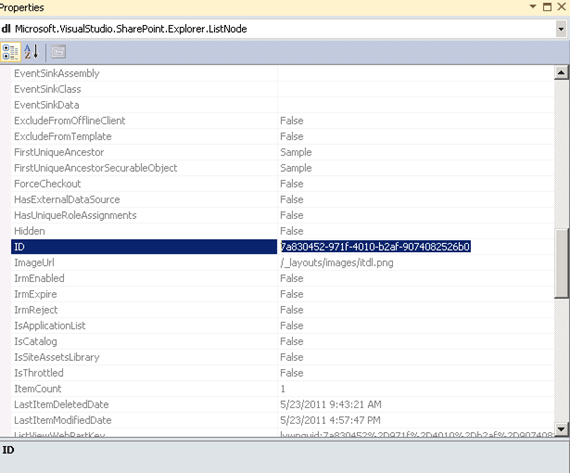Select the EventSinkAssembly property

pos(57,73)
